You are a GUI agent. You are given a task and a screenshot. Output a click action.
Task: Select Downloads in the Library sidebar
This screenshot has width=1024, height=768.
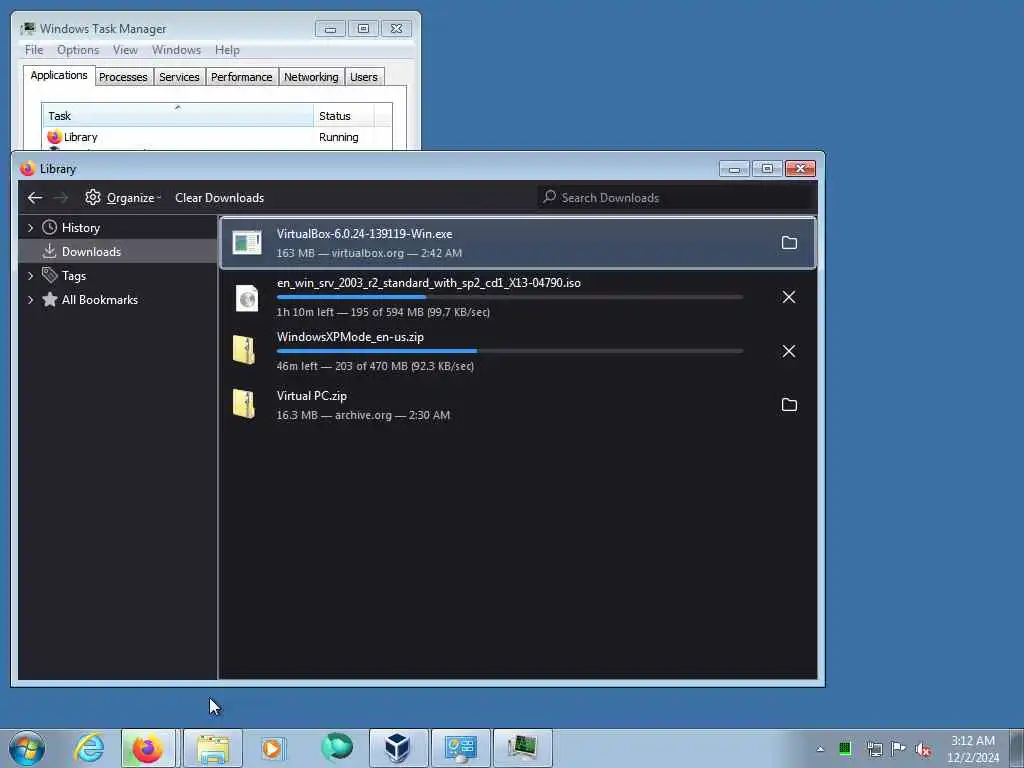91,251
